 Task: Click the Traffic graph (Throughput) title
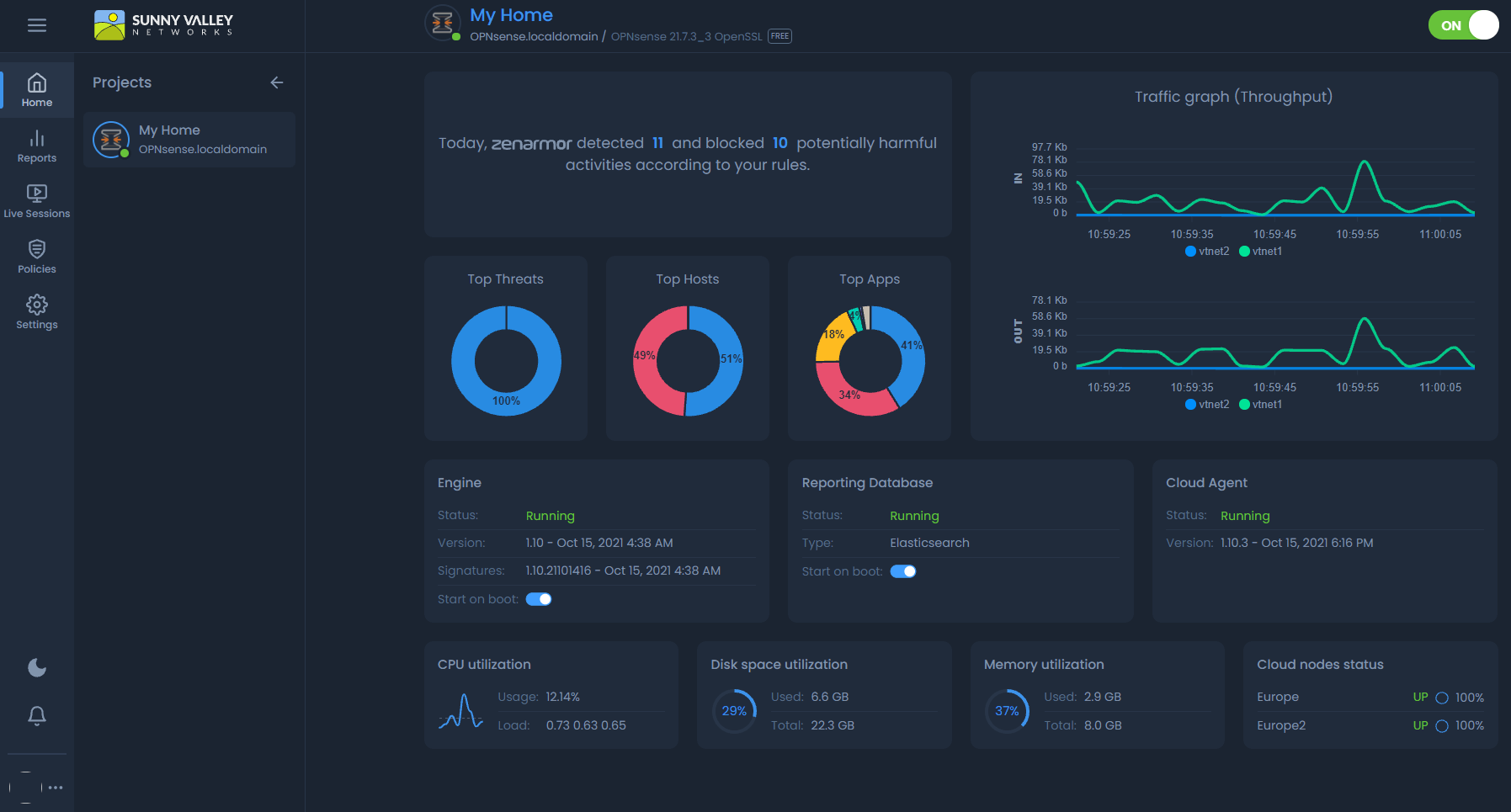[x=1233, y=97]
